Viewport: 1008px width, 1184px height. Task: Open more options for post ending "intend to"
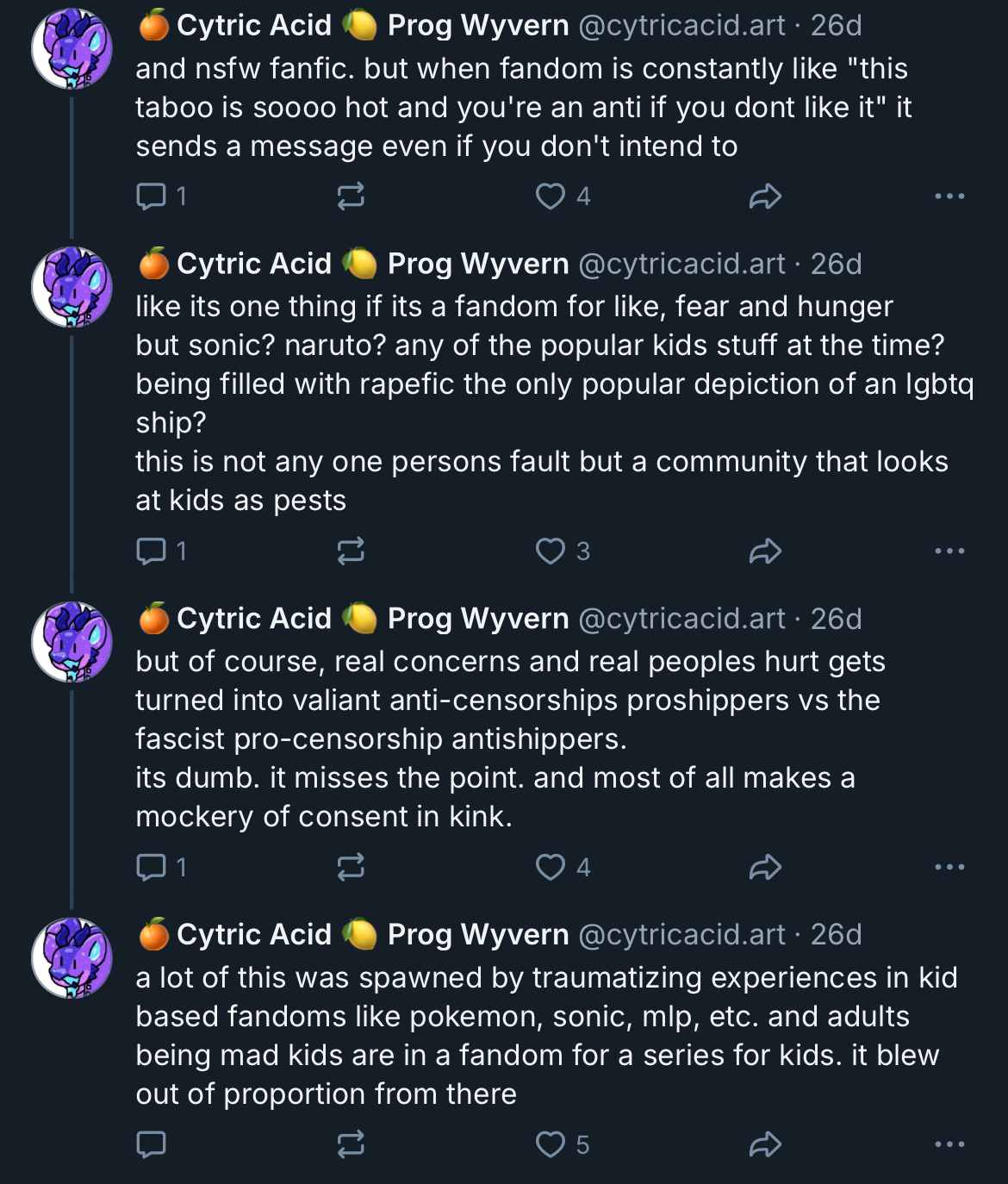click(x=949, y=196)
